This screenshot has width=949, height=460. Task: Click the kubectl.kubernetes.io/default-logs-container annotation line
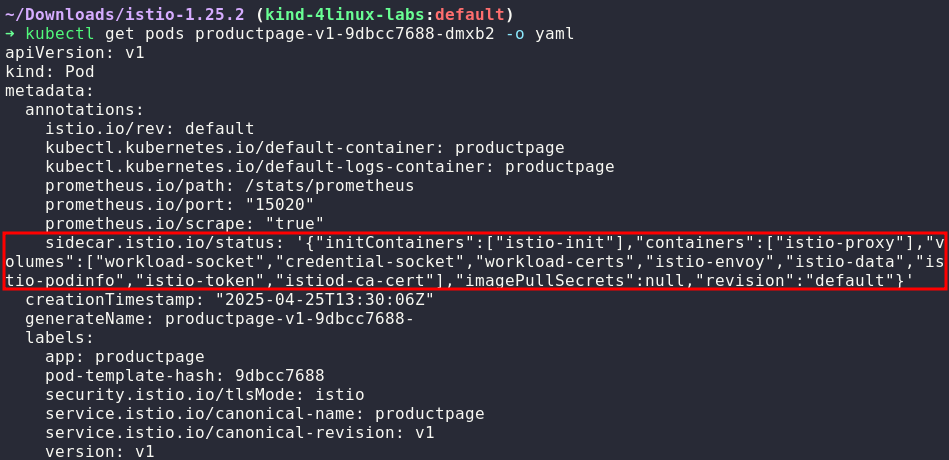point(330,167)
